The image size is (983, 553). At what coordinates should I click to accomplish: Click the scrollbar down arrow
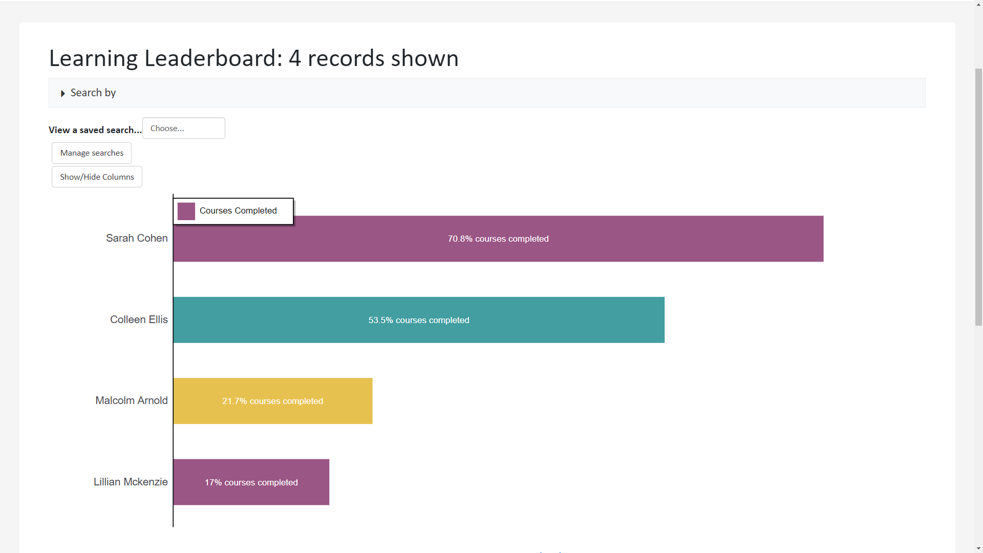click(978, 548)
